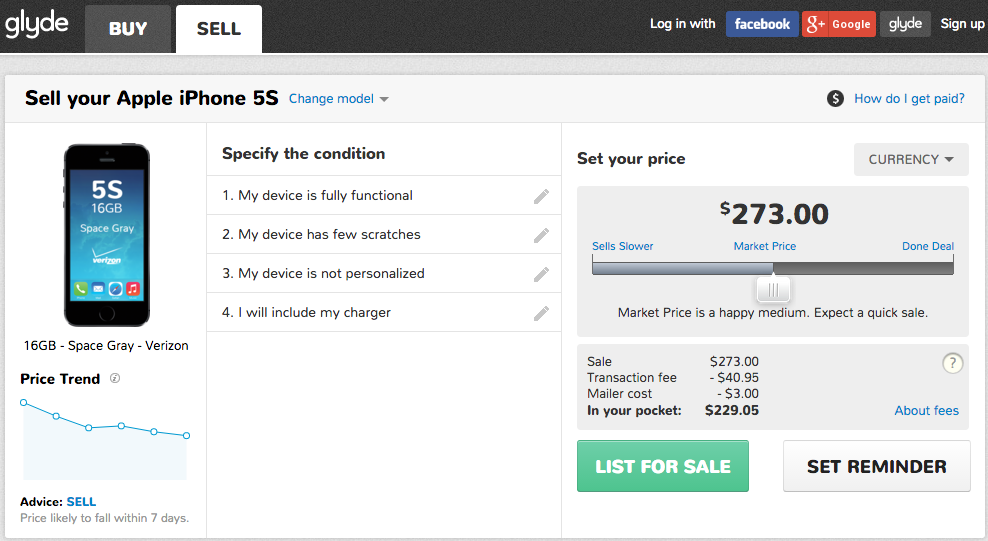
Task: Edit the 'few scratches' condition pencil icon
Action: pos(541,236)
